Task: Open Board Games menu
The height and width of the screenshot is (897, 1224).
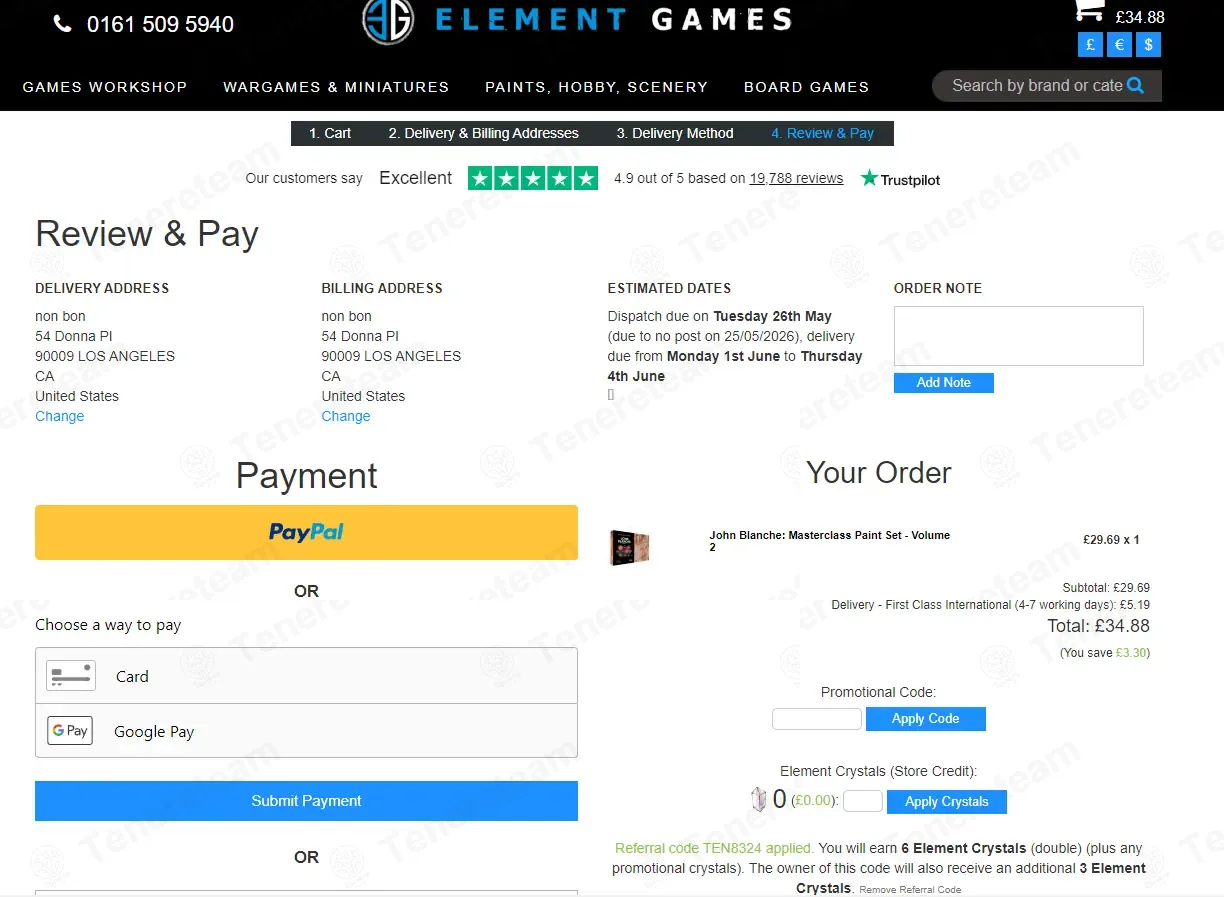Action: (806, 87)
